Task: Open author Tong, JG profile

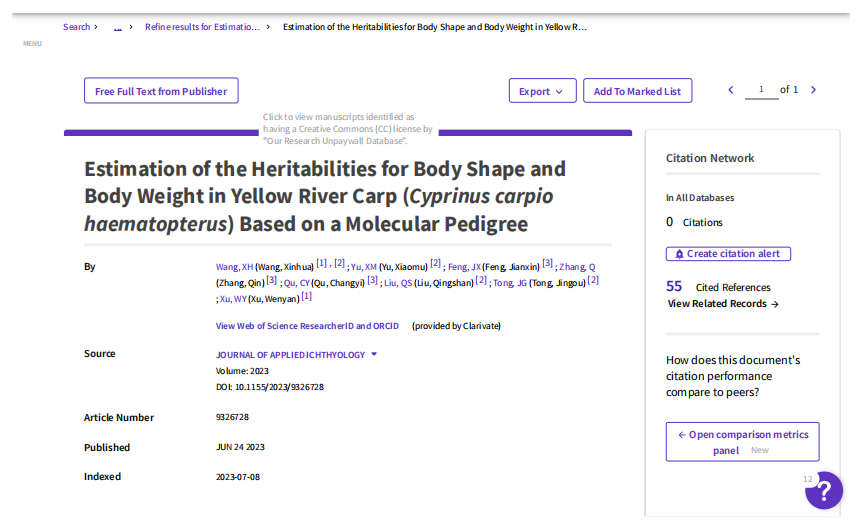Action: click(x=510, y=283)
